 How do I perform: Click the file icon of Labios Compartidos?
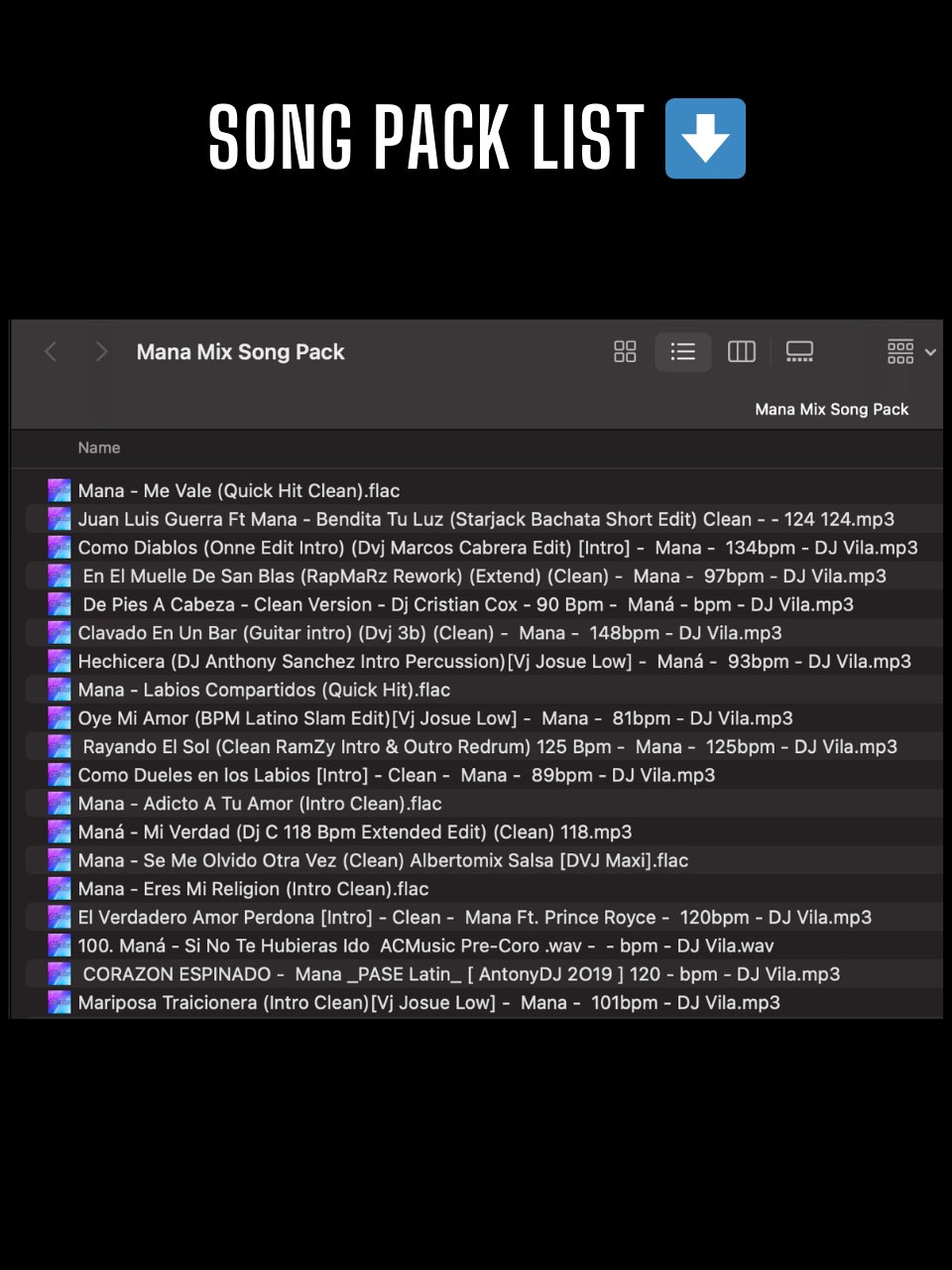point(59,690)
